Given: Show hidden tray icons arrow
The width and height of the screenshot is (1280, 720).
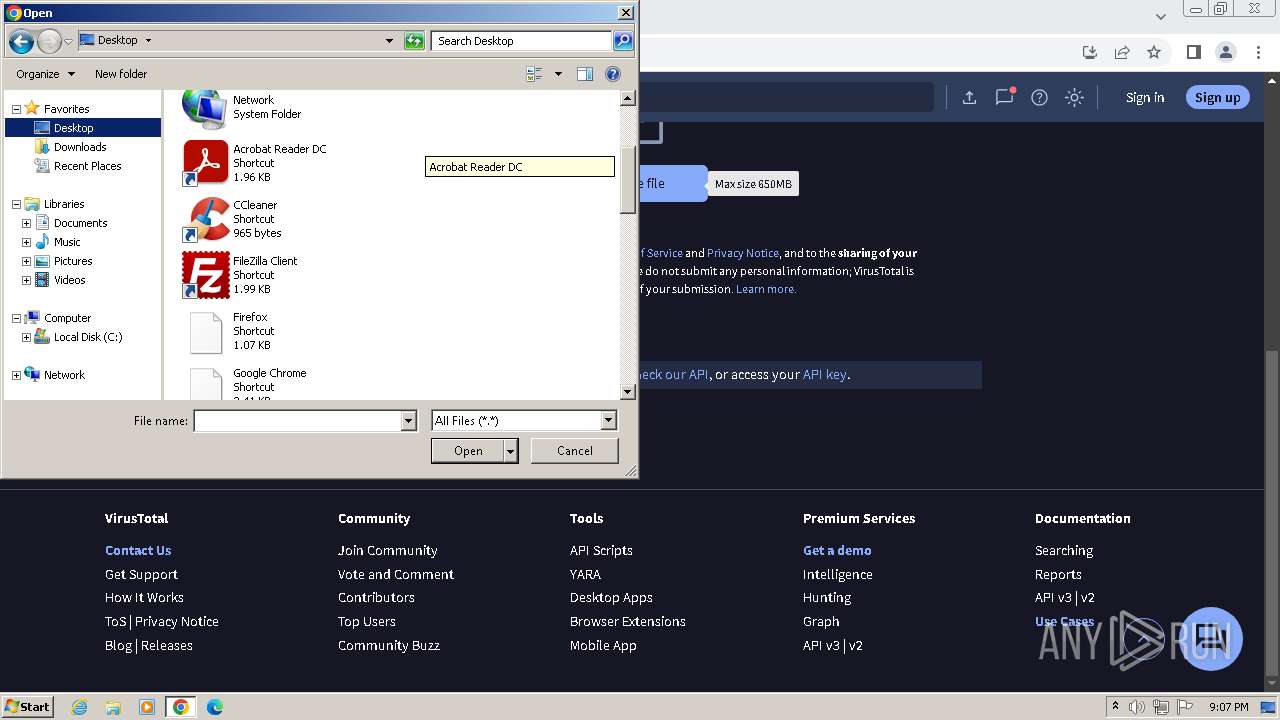Looking at the screenshot, I should click(x=1115, y=707).
